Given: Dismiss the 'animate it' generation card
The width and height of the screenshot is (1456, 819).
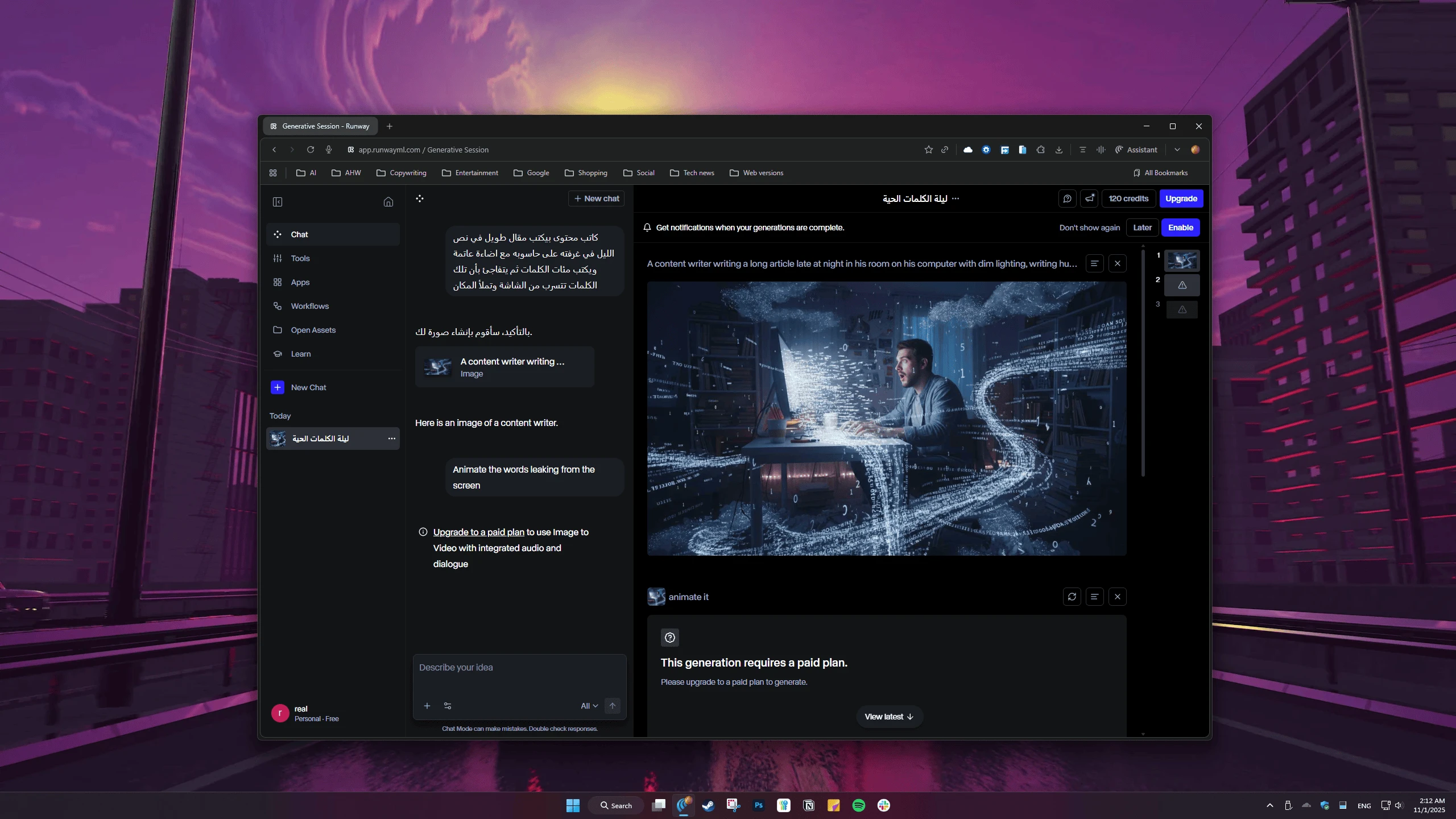Looking at the screenshot, I should (x=1117, y=597).
